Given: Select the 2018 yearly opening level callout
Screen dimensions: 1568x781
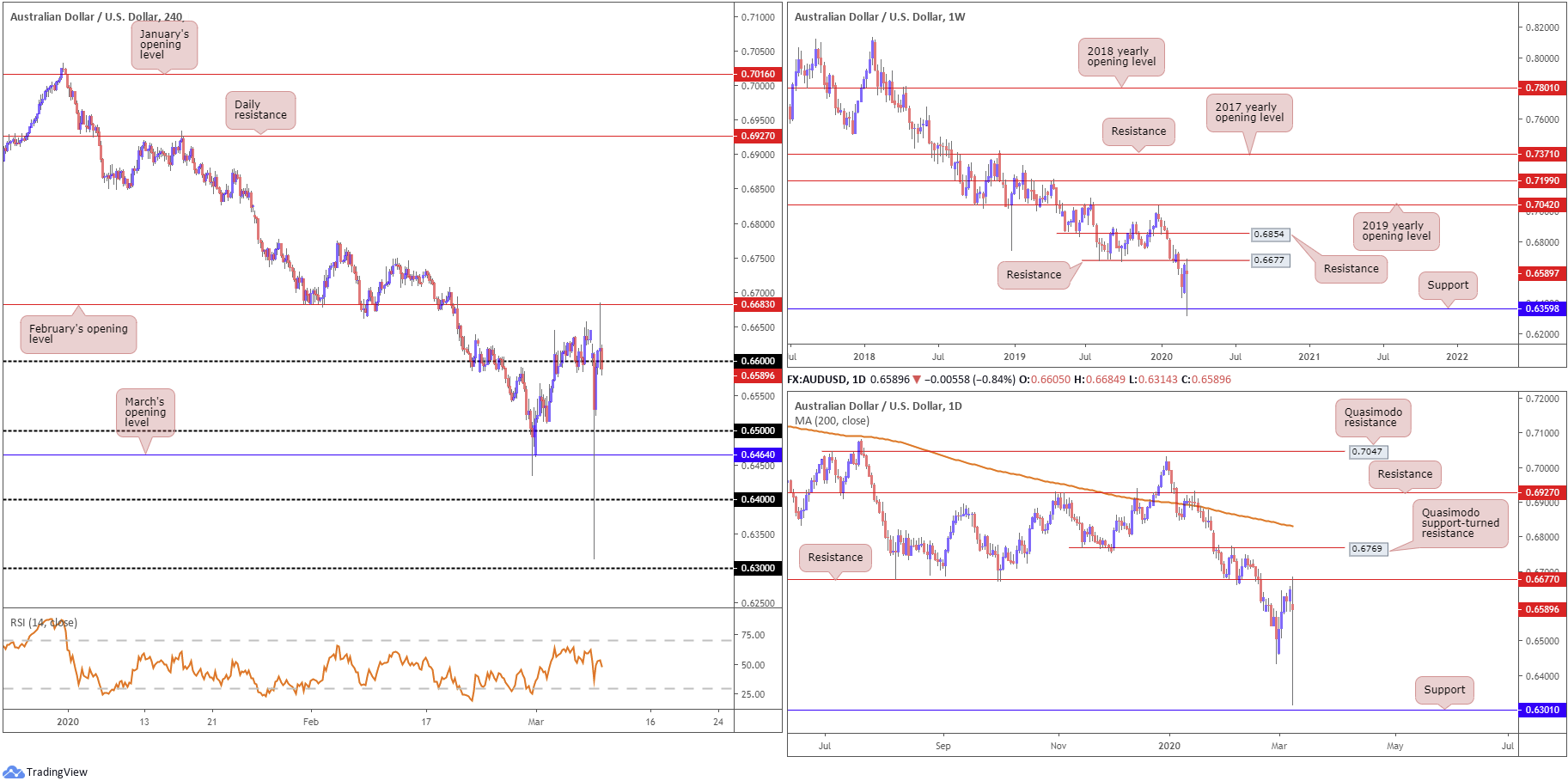Looking at the screenshot, I should coord(1121,57).
